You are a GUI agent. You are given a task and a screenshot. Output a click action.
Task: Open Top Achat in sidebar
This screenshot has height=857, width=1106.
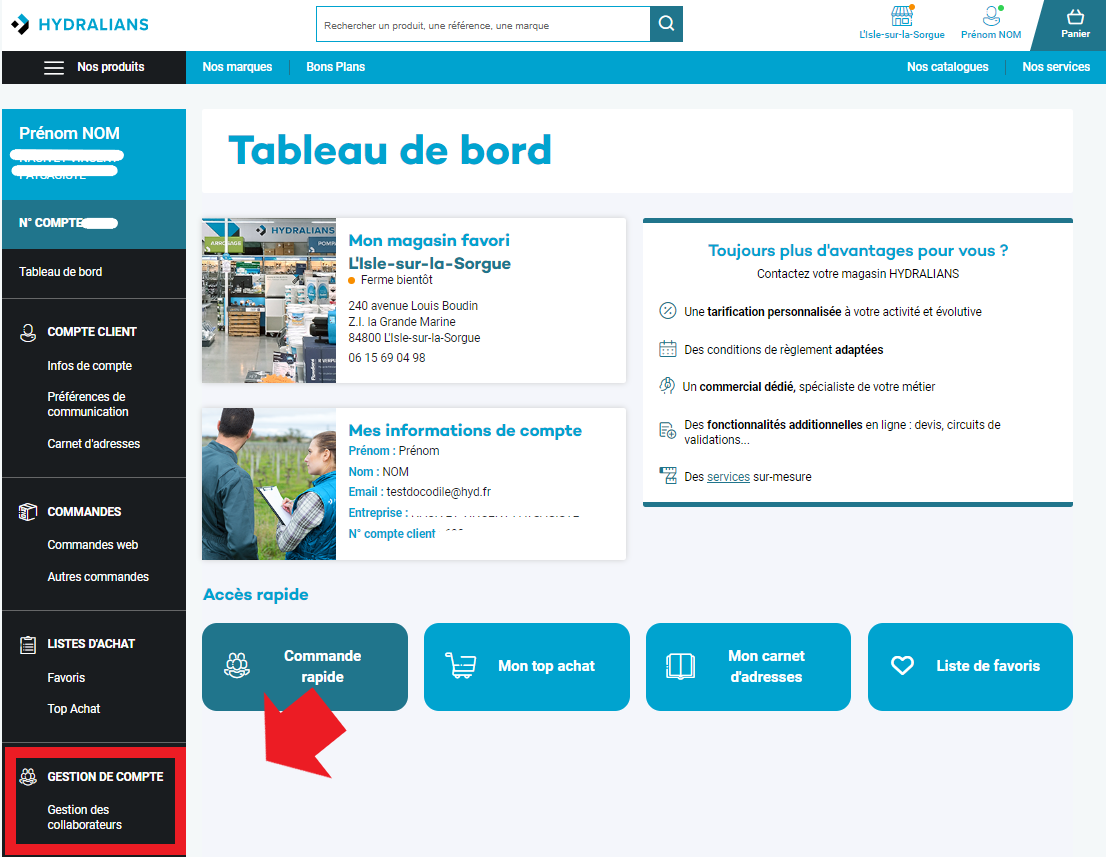pos(74,709)
